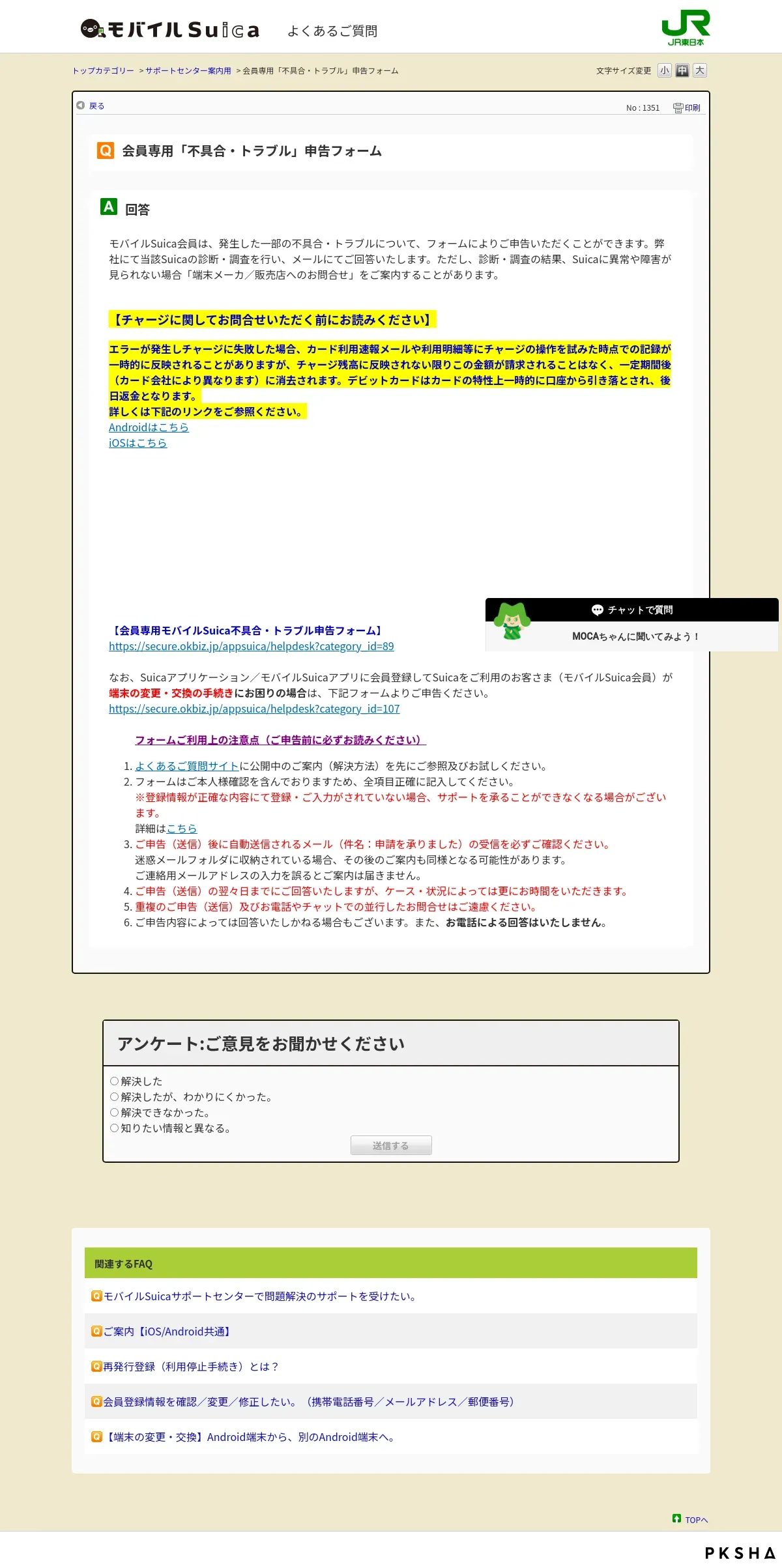Go to サポートセンター案内用 breadcrumb

188,70
